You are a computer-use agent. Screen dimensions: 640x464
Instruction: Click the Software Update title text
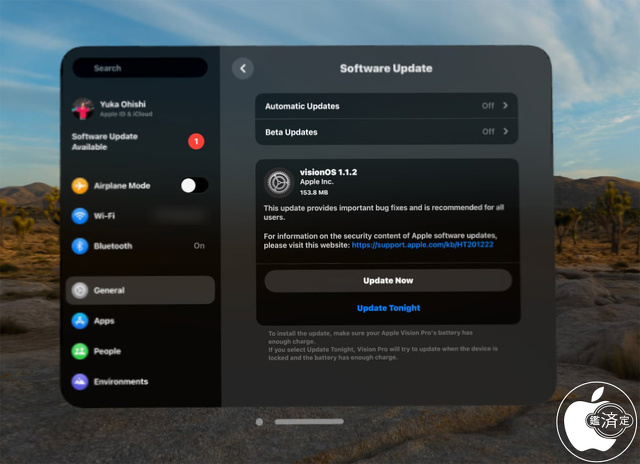386,69
